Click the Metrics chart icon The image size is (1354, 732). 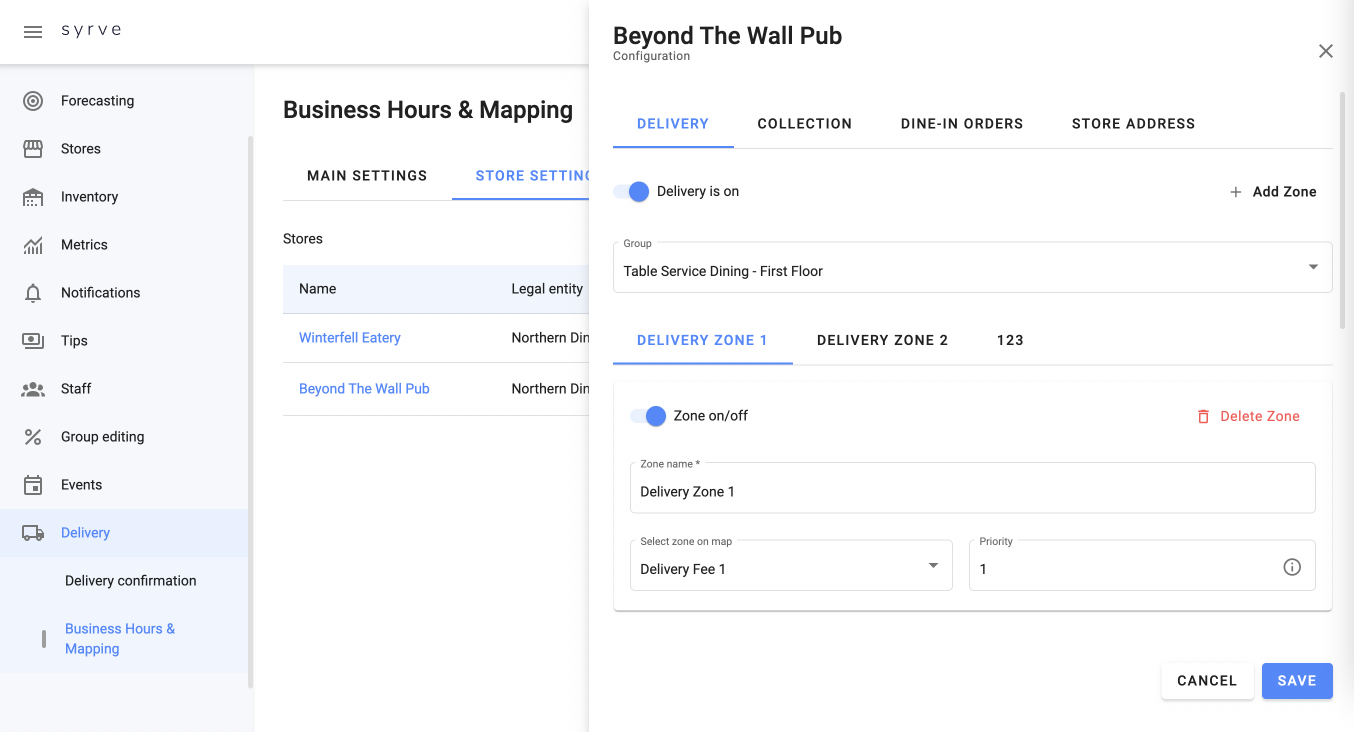[x=33, y=245]
